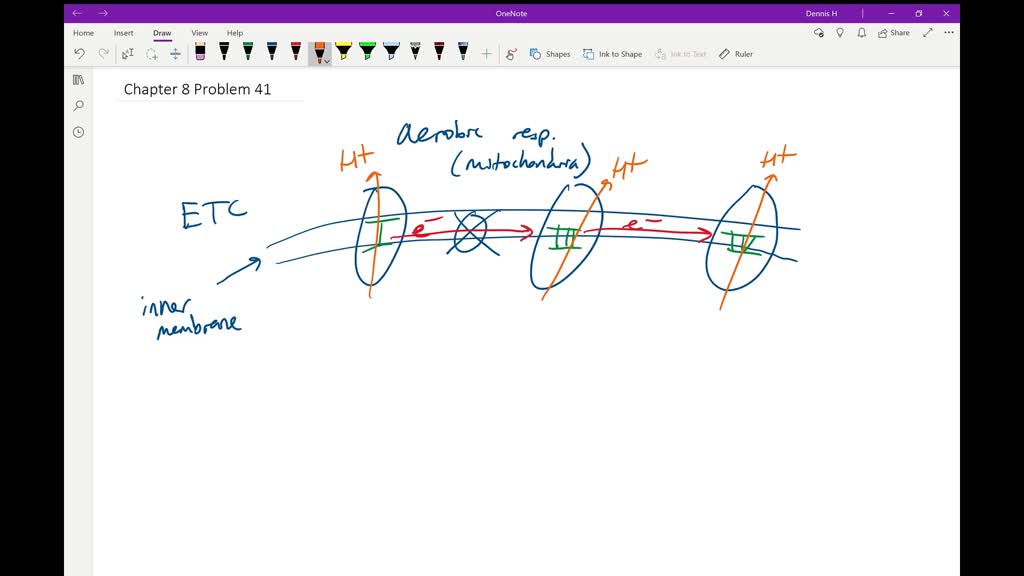Open the Shapes gallery

click(x=550, y=54)
